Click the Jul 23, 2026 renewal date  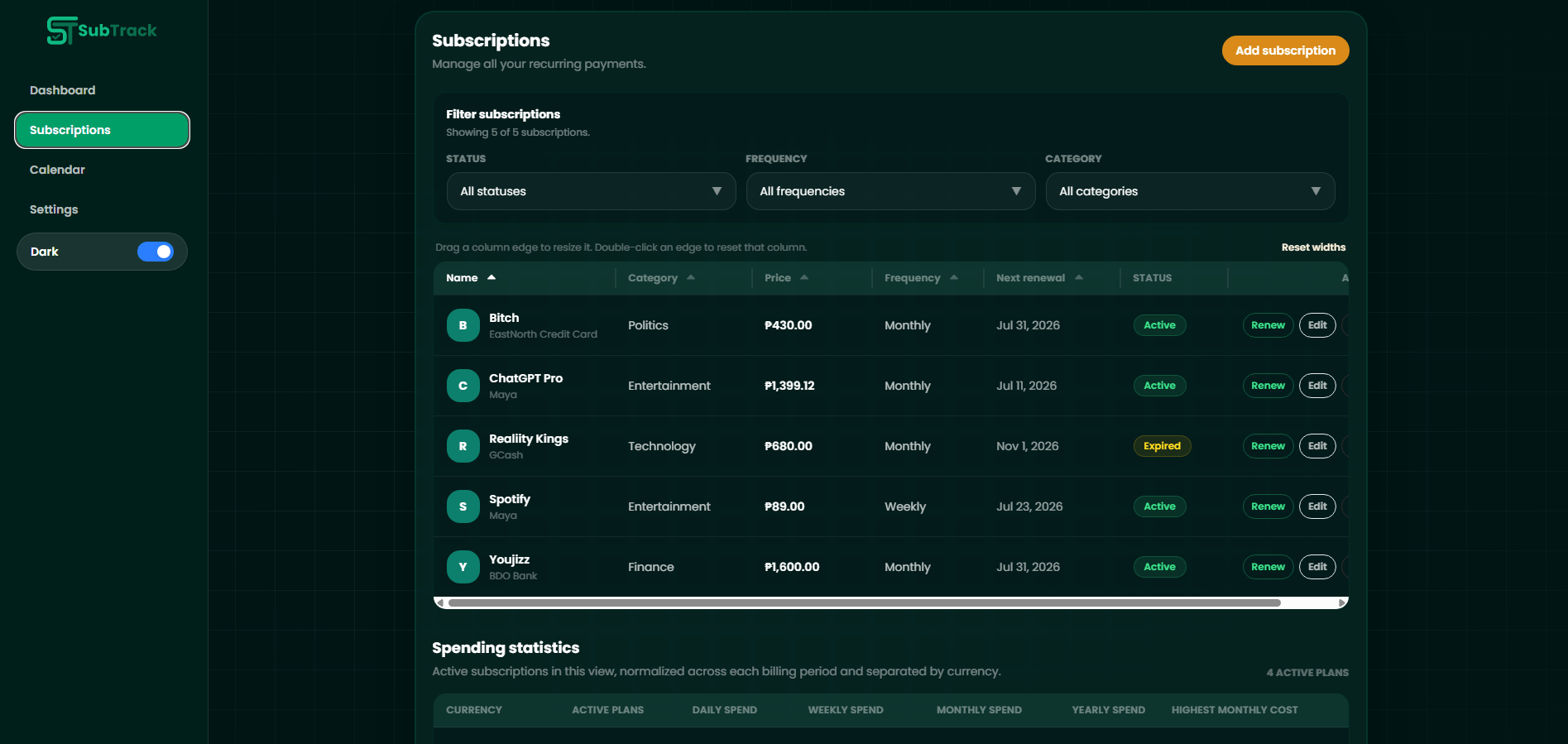pos(1029,506)
